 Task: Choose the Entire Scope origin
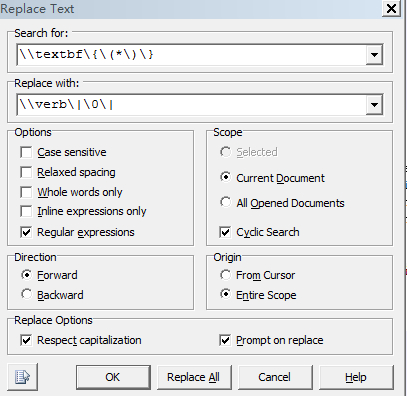coord(225,294)
